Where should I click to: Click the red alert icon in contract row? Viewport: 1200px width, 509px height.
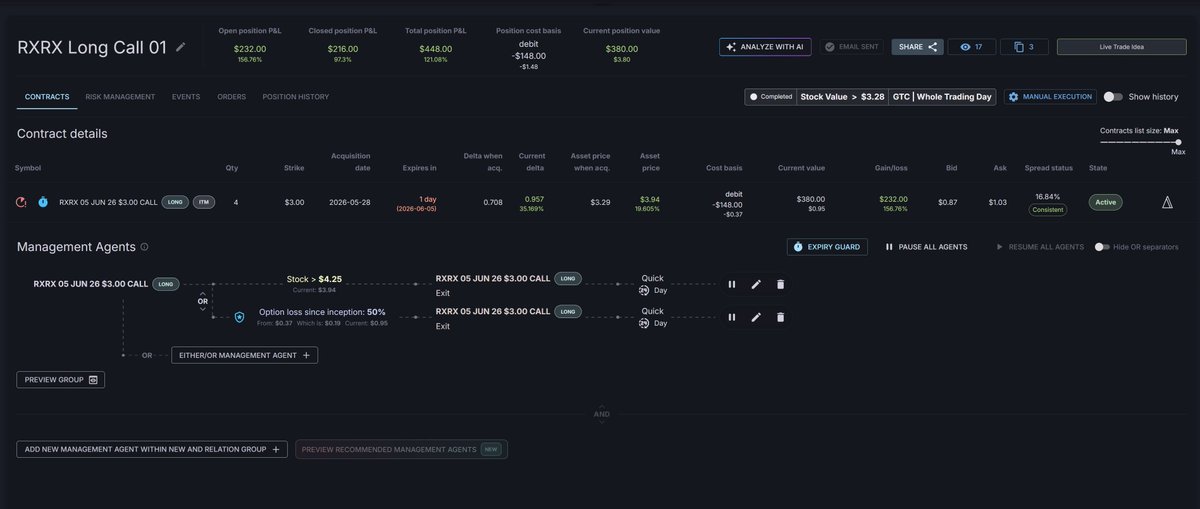tap(22, 202)
